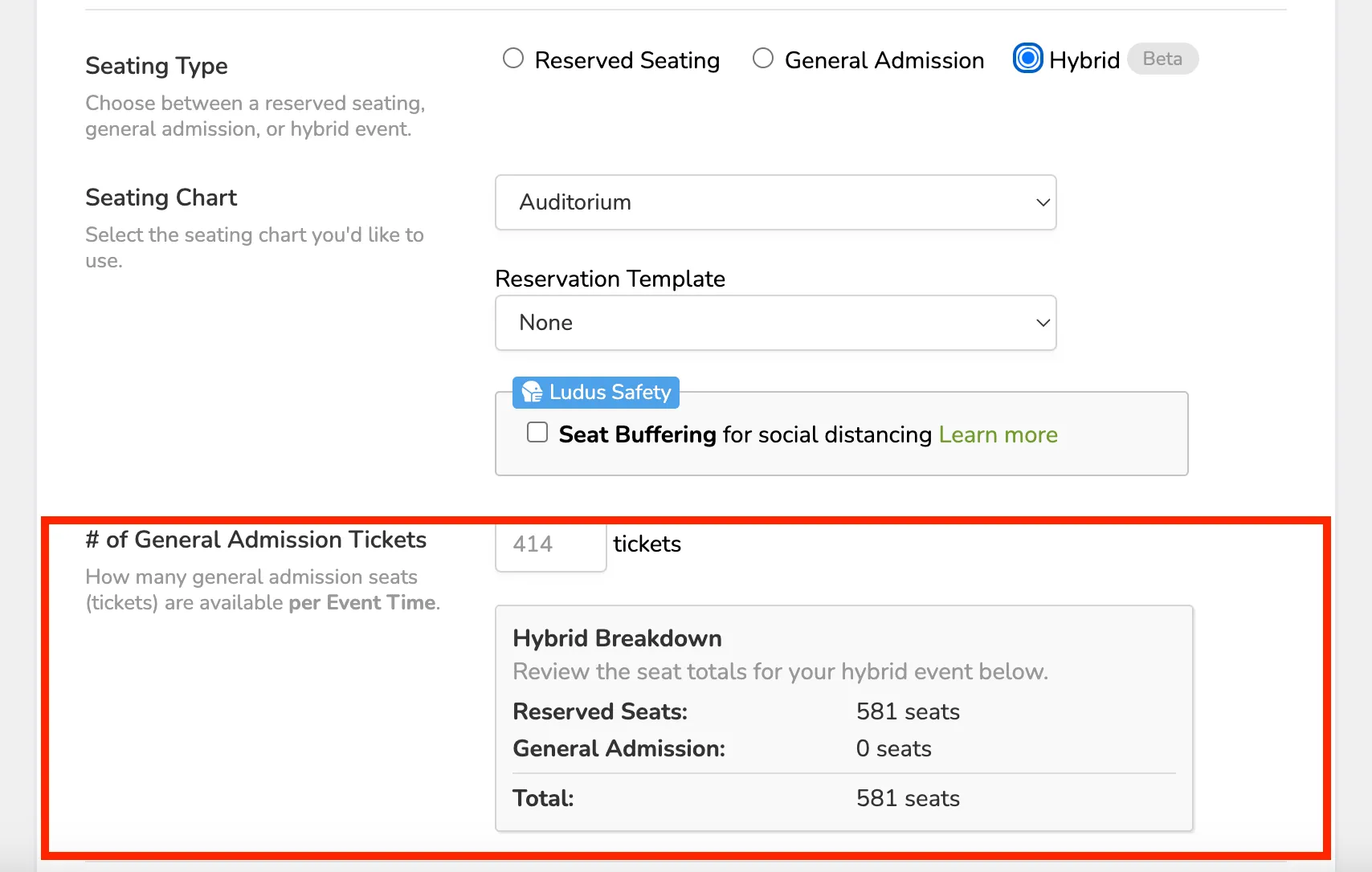Viewport: 1372px width, 872px height.
Task: Click the Beta badge next to Hybrid
Action: [x=1162, y=59]
